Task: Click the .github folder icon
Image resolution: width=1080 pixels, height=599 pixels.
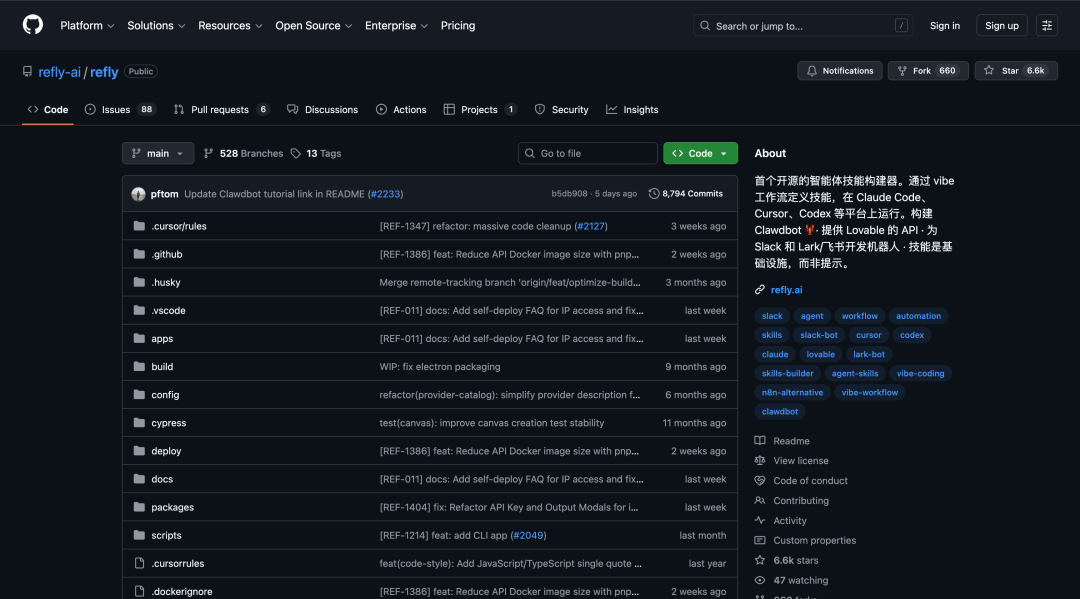Action: [x=139, y=254]
